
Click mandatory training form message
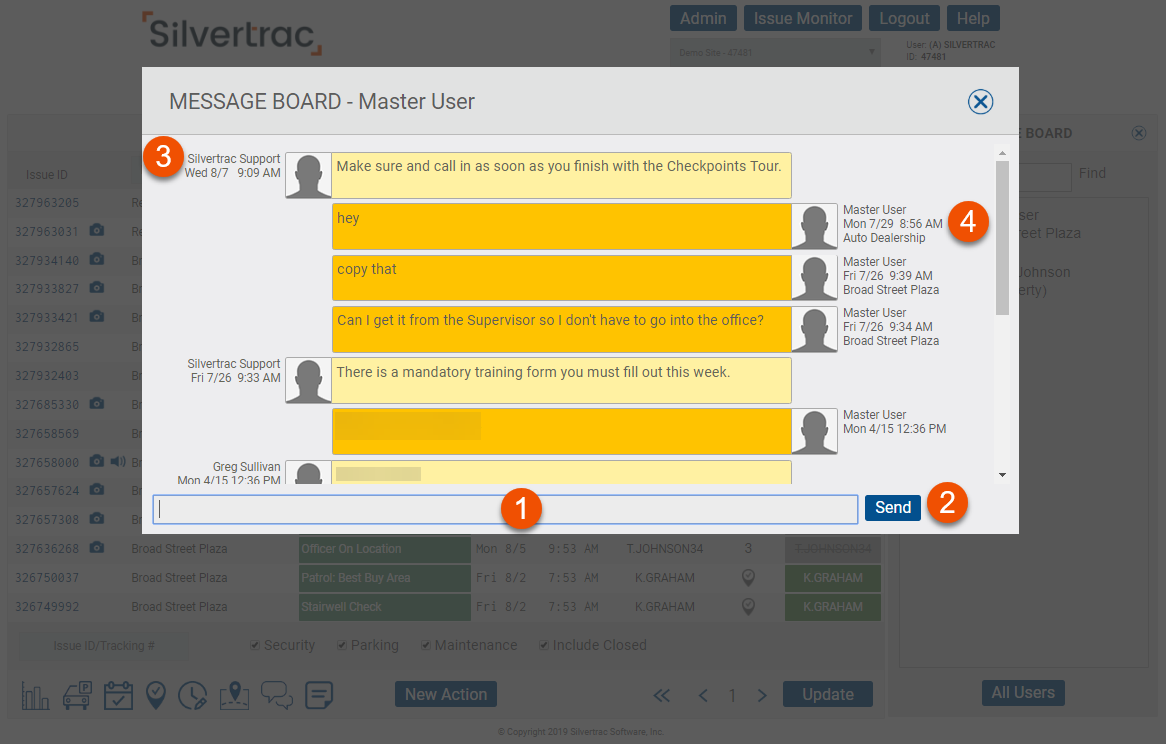coord(561,381)
